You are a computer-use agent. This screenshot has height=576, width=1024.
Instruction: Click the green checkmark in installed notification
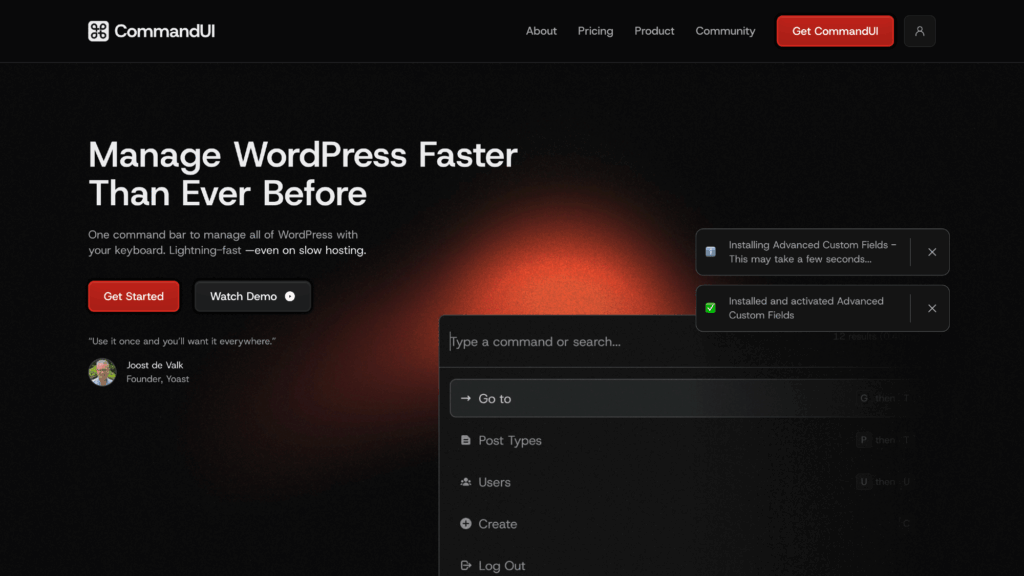[x=711, y=308]
